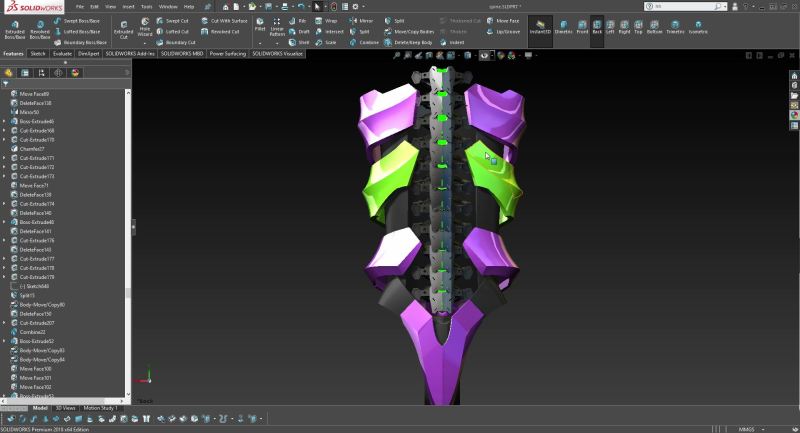The height and width of the screenshot is (433, 800).
Task: Toggle Hide/Show Items eye icon
Action: click(x=484, y=56)
